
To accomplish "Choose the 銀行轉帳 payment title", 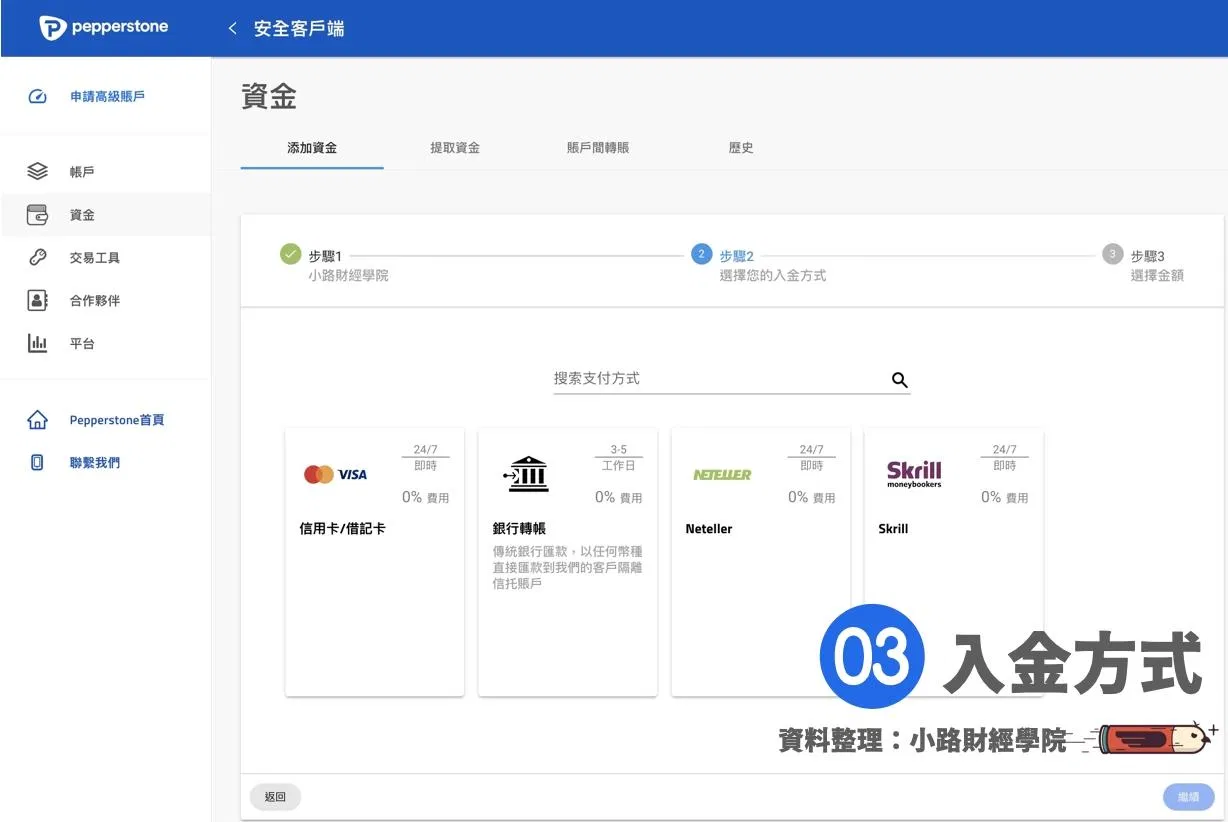I will point(519,529).
